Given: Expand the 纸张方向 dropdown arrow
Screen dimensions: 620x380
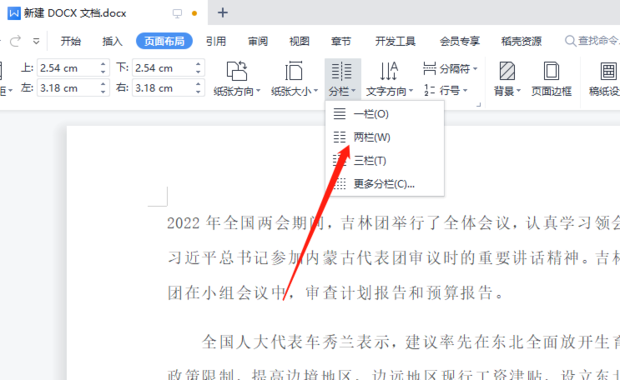Looking at the screenshot, I should click(258, 91).
